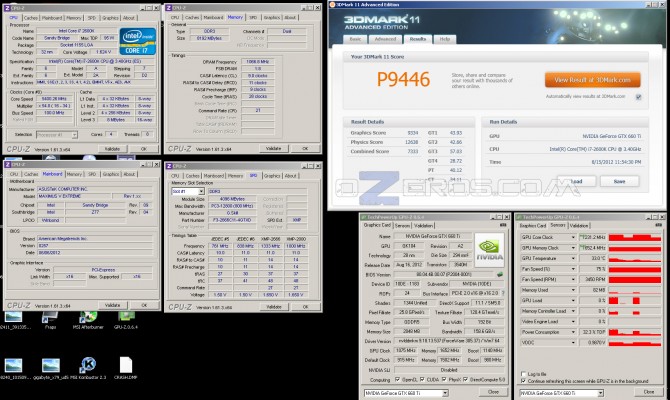Click the BIOS save icon next to BIOS Version
This screenshot has height=400, width=670.
click(500, 274)
